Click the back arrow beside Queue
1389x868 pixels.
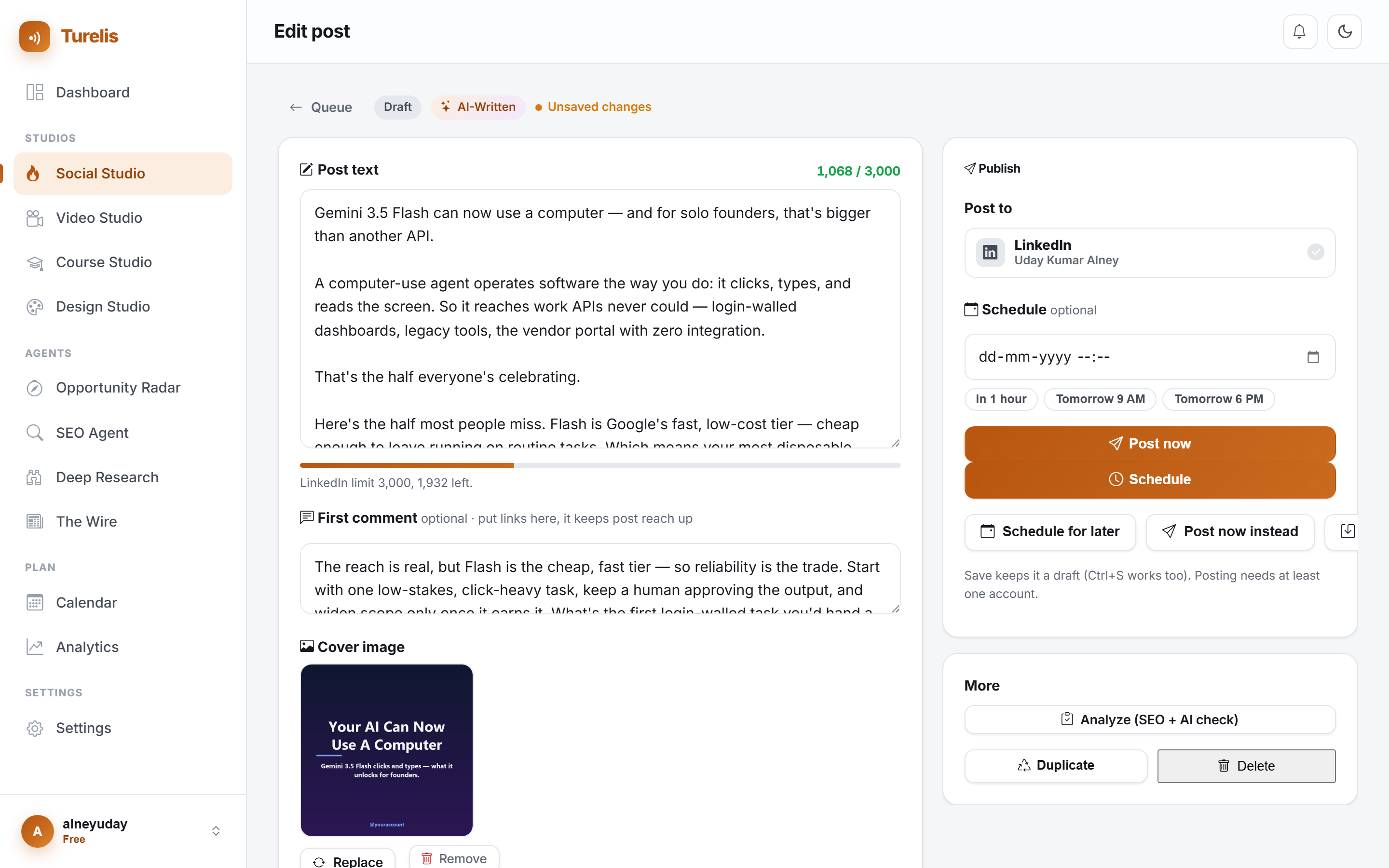tap(296, 108)
